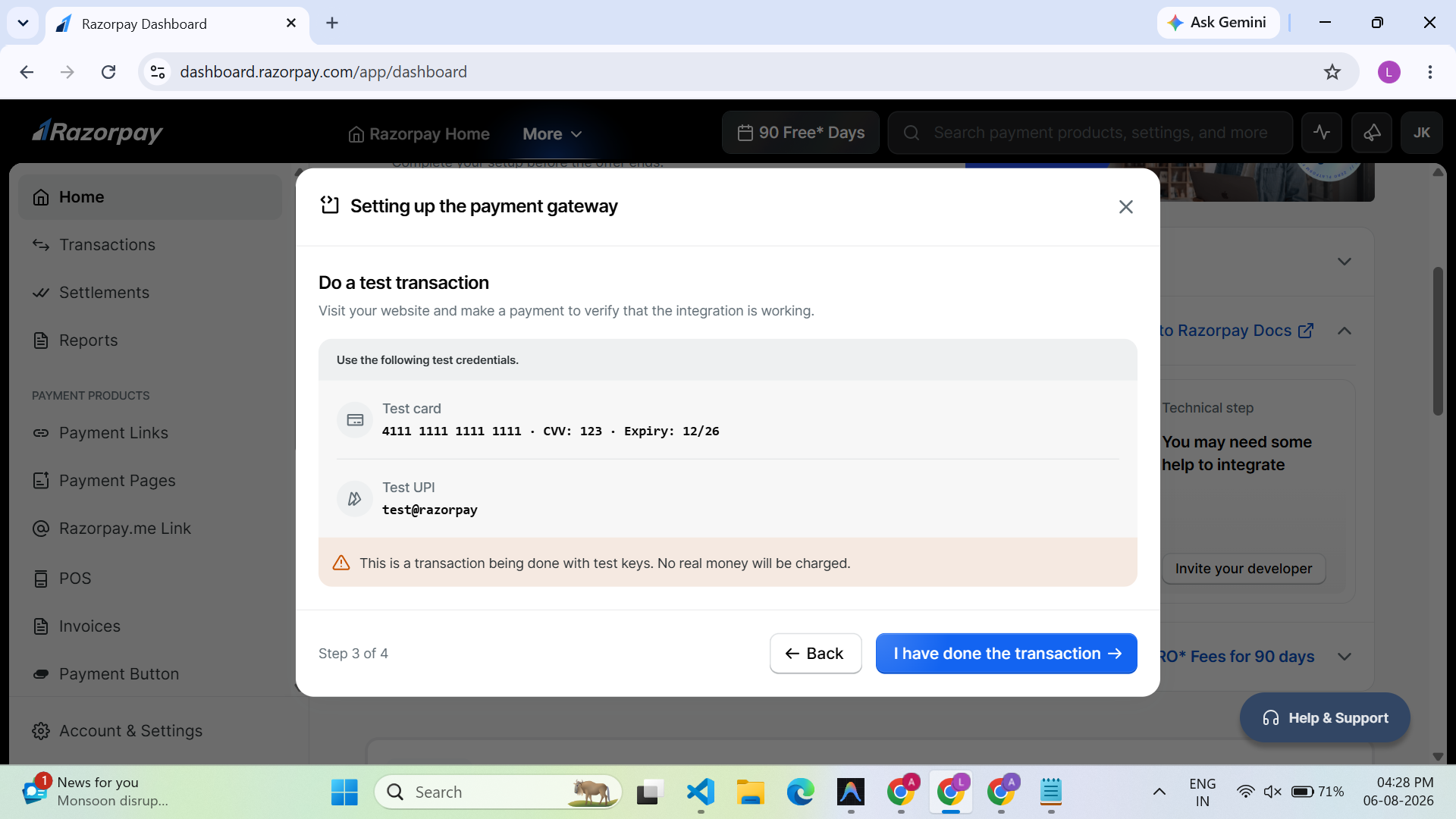
Task: Open Reports in the sidebar
Action: (150, 340)
